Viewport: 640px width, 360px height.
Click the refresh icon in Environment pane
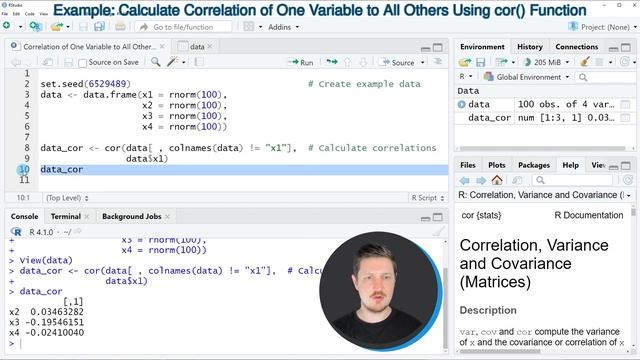pos(624,62)
